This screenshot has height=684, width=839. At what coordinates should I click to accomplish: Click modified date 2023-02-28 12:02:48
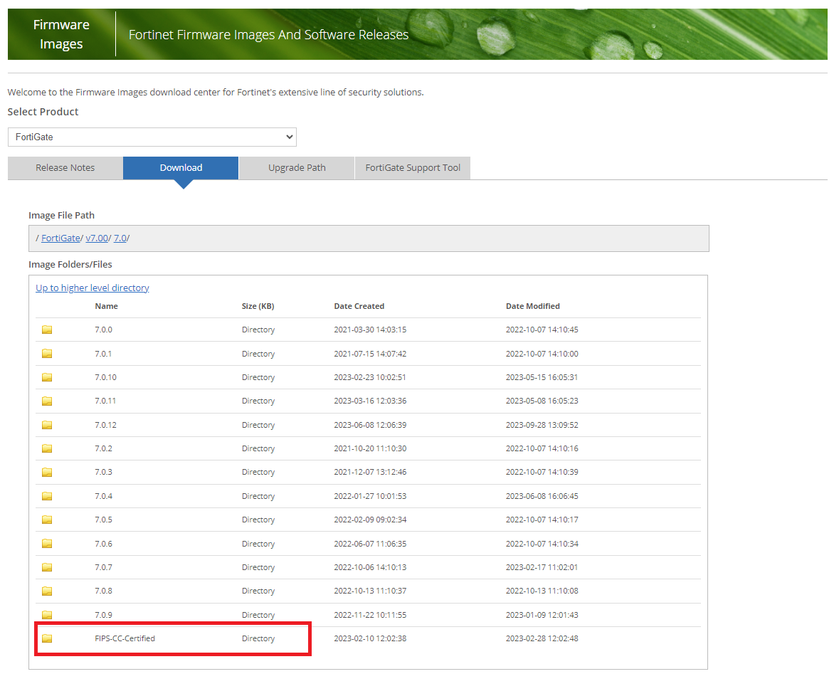542,639
